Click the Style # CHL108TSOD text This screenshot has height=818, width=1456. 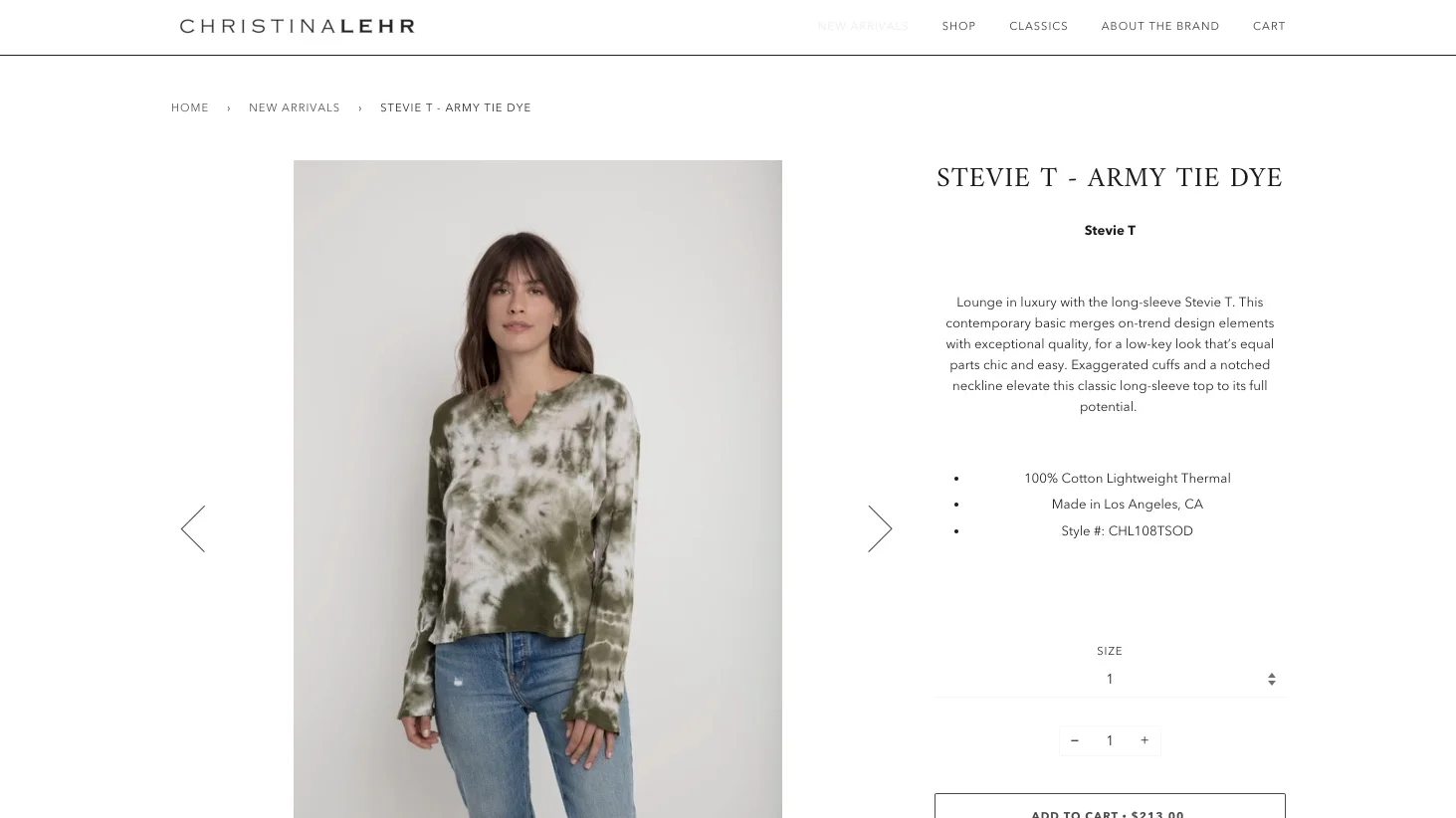click(1127, 531)
